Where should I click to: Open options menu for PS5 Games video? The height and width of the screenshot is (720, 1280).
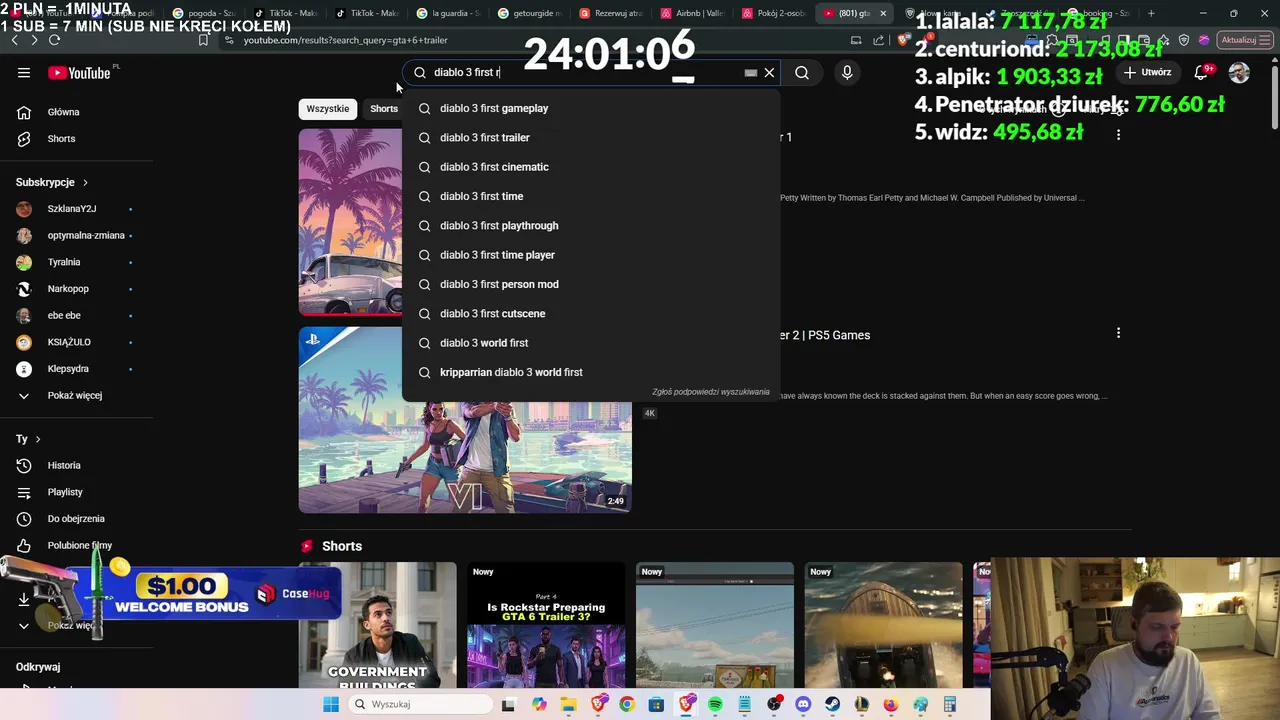point(1118,333)
